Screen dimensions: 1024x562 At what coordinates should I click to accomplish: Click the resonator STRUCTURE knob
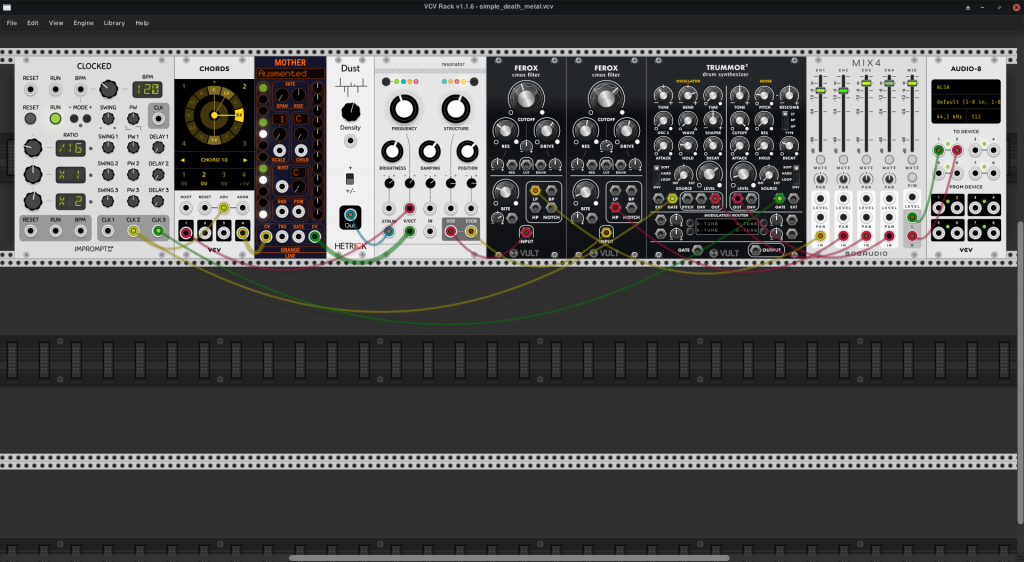pyautogui.click(x=456, y=109)
